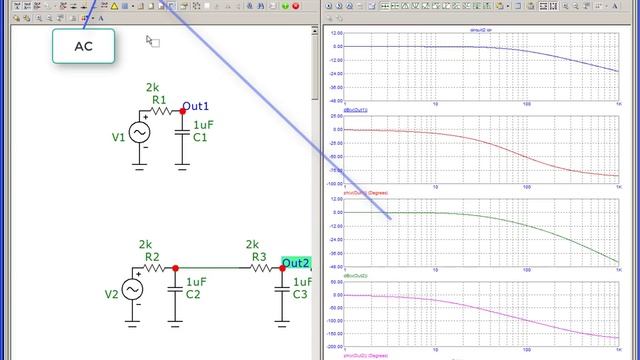Click the yellow icon in graph toolbar
Screen dimensions: 640x360
[500, 6]
